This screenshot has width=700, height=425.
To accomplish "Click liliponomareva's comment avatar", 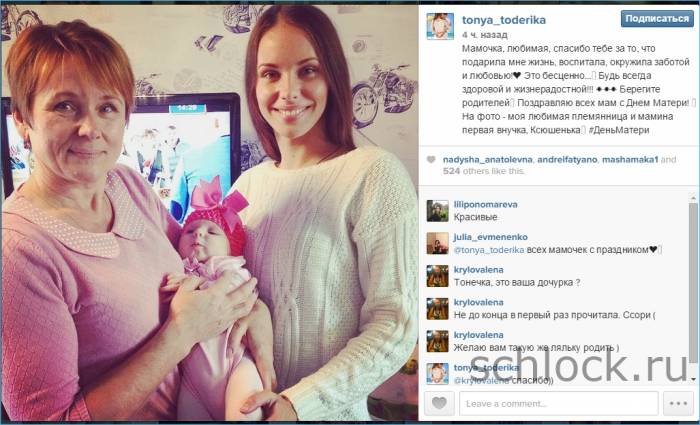I will pos(437,211).
